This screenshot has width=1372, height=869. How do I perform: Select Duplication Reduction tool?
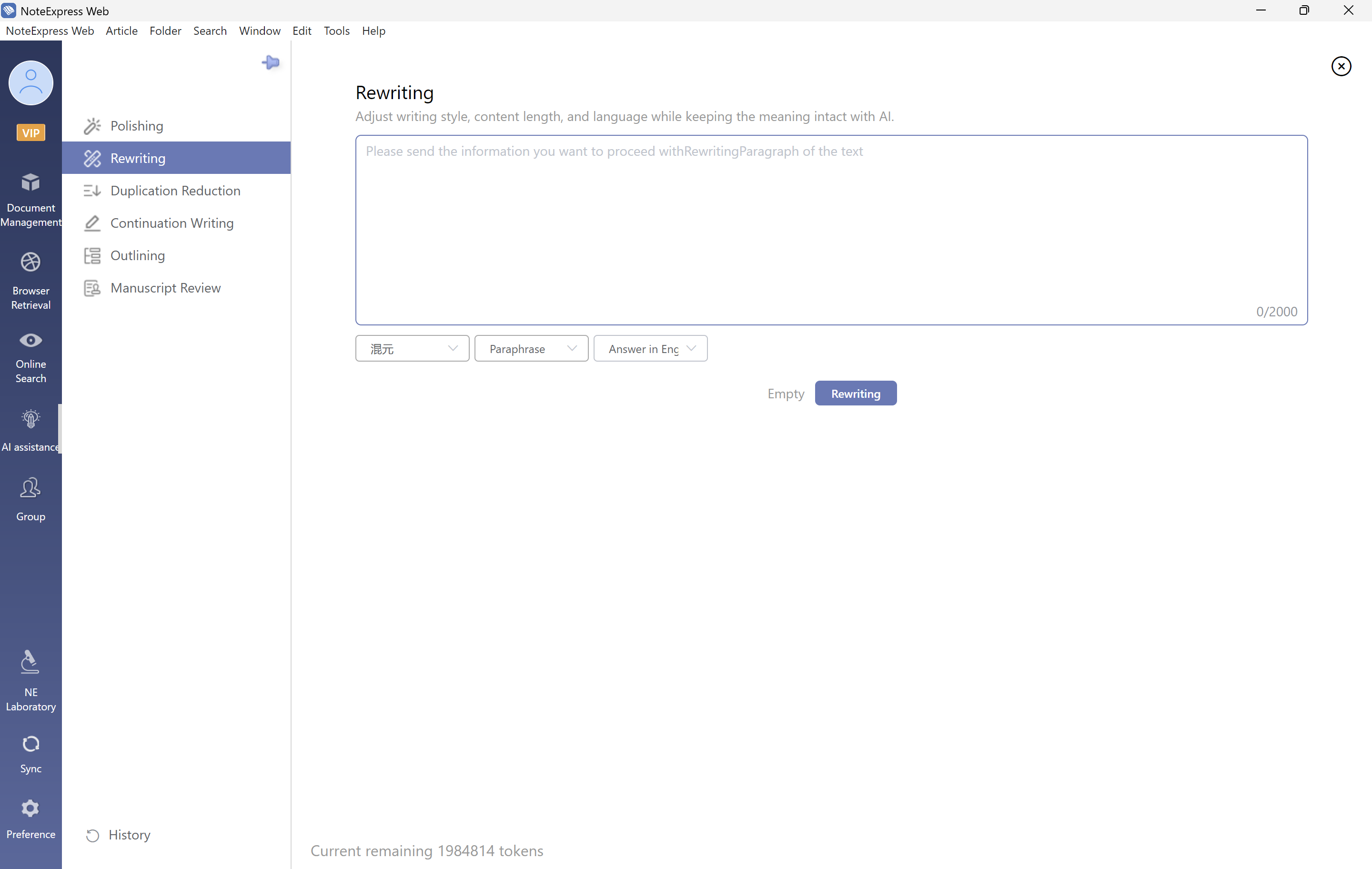[177, 190]
